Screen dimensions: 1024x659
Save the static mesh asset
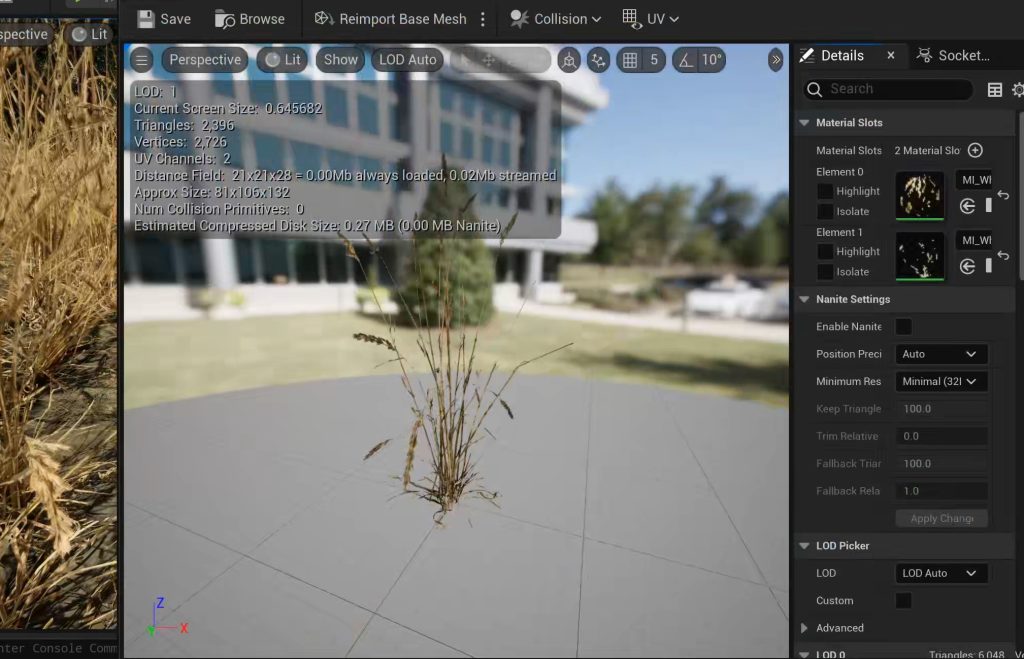coord(164,19)
